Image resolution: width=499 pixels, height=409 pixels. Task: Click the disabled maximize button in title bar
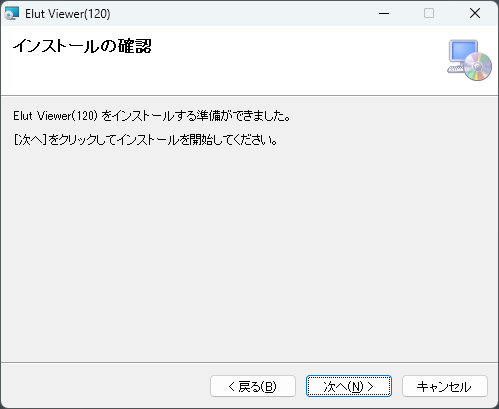click(x=429, y=14)
